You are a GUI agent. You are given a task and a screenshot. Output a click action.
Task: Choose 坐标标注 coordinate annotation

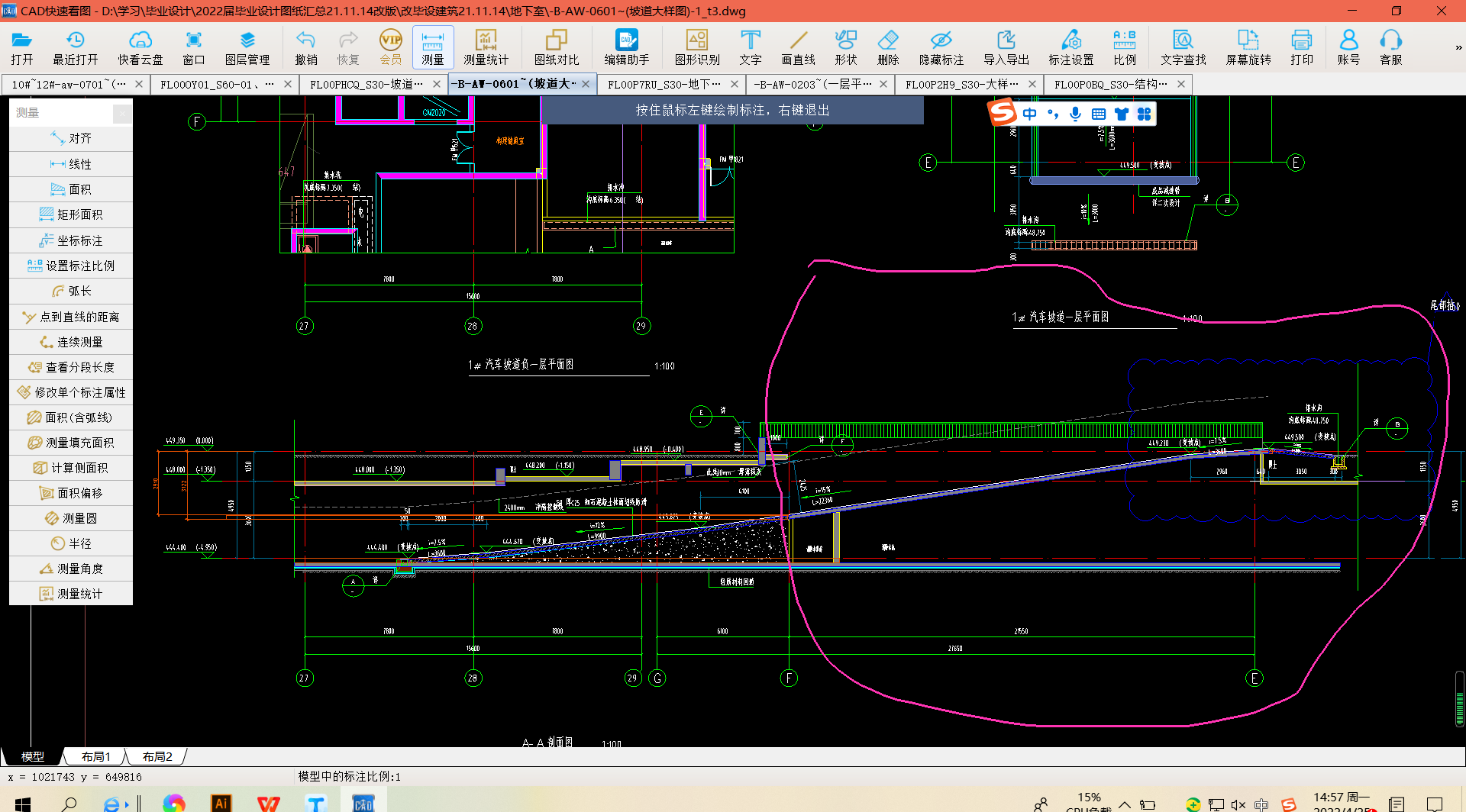pos(71,240)
